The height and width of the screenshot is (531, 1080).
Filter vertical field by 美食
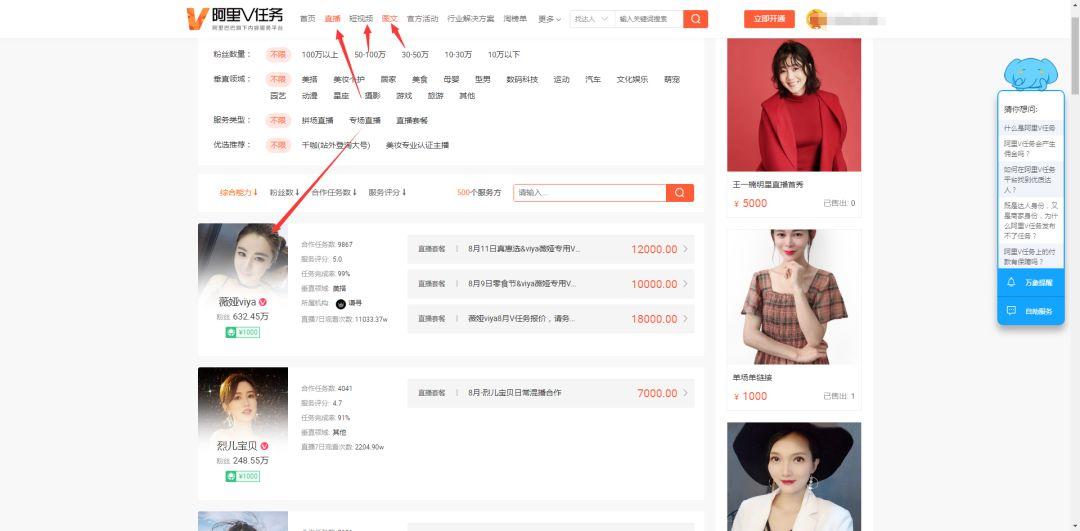click(x=420, y=79)
